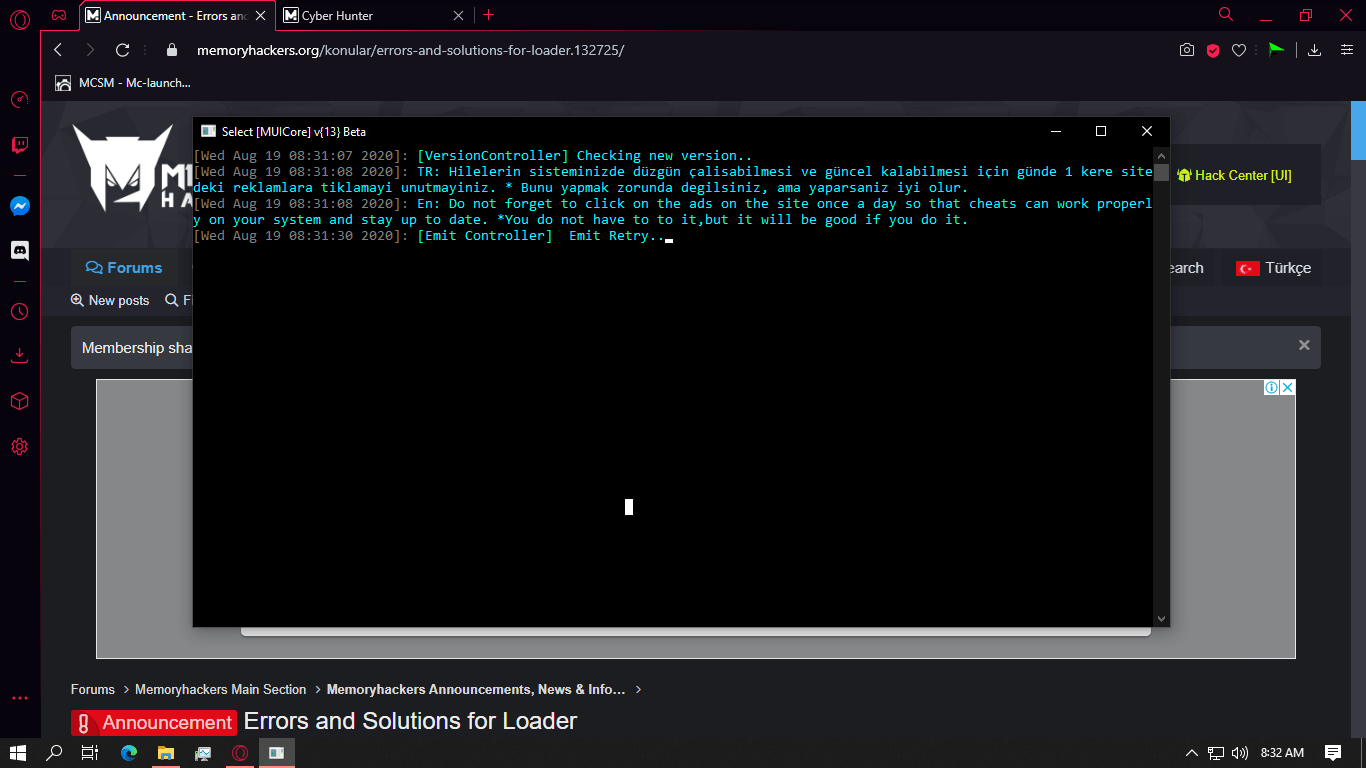Open the Extensions cube icon

click(x=19, y=401)
